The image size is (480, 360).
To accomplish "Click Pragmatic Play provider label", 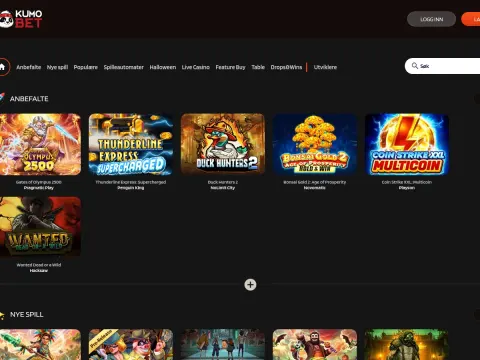I will [x=39, y=188].
